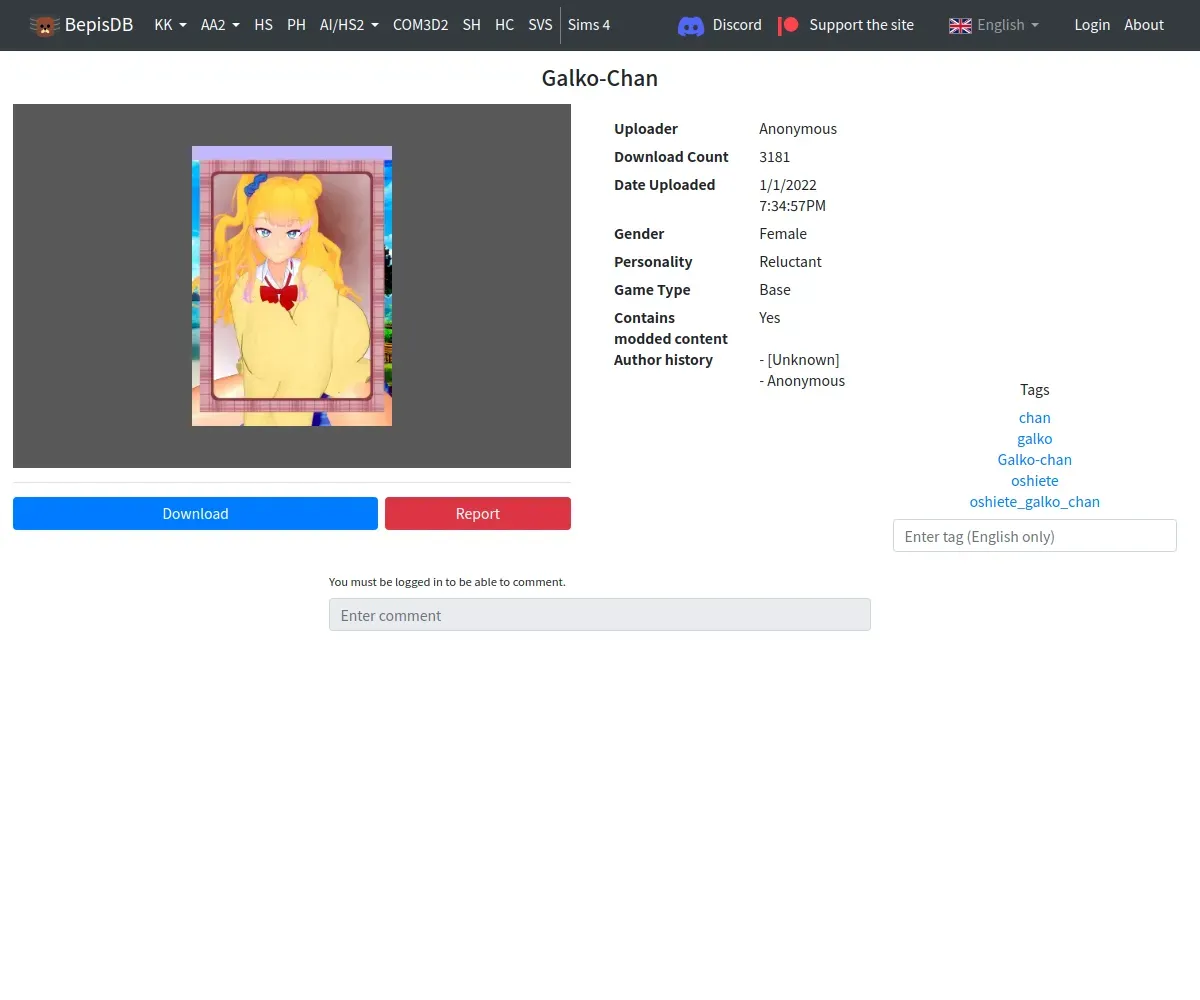Open the AA2 dropdown menu
The height and width of the screenshot is (1000, 1200).
(x=220, y=25)
